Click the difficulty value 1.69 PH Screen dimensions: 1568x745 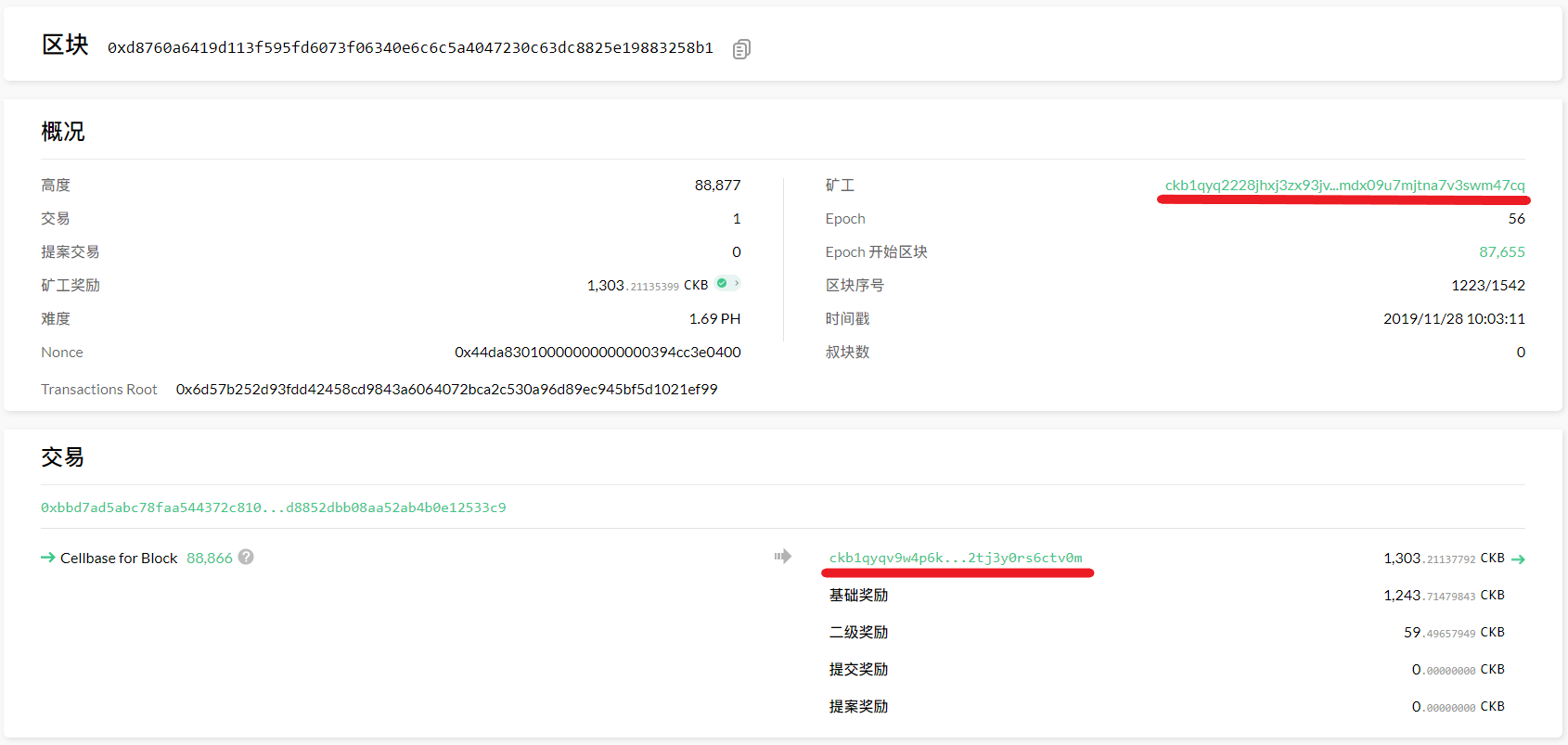point(714,319)
